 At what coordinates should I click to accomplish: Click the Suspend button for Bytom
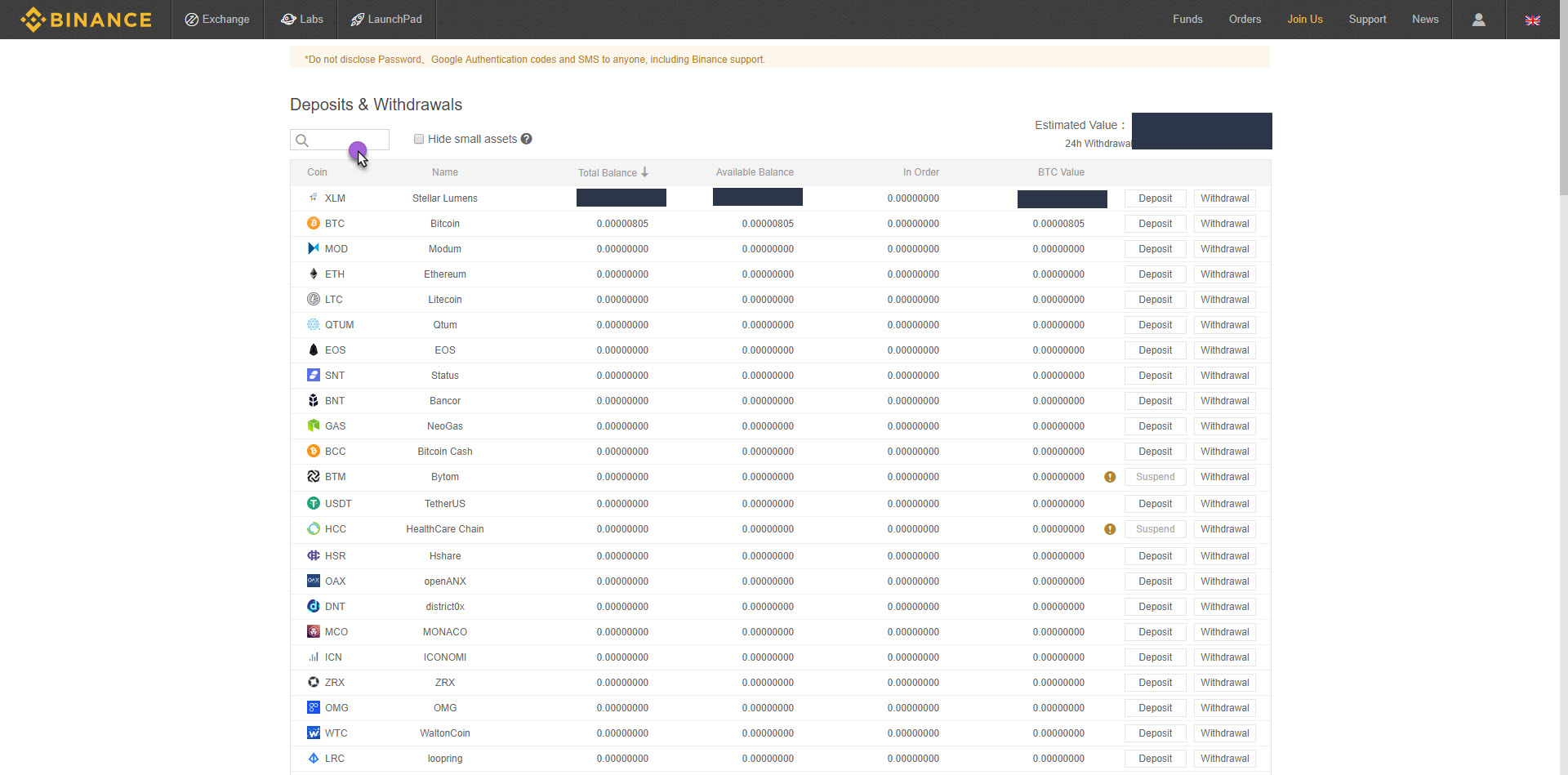(x=1155, y=477)
